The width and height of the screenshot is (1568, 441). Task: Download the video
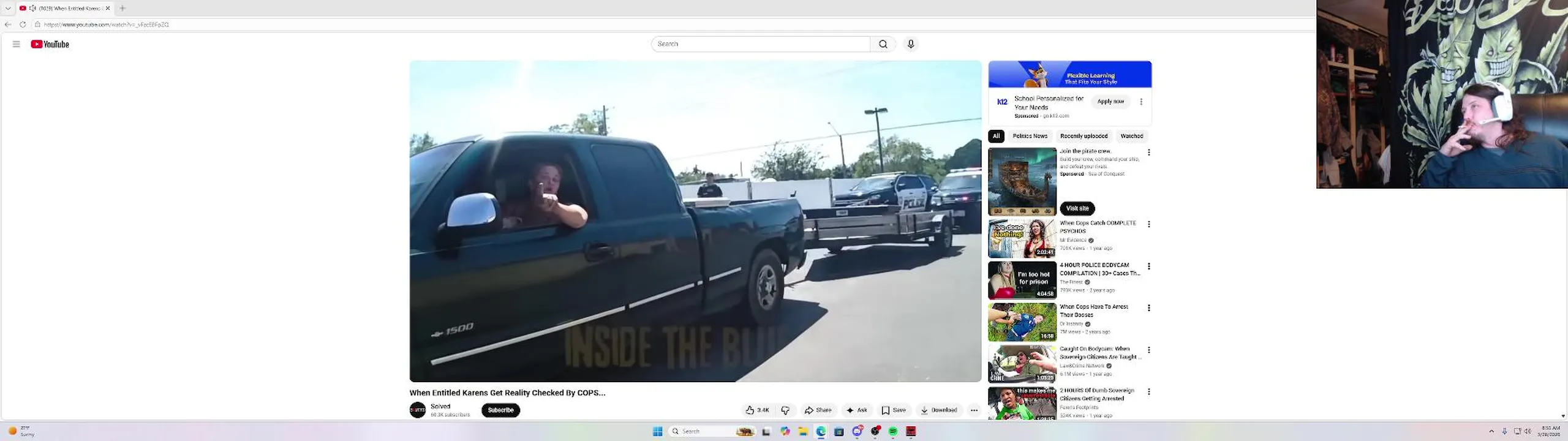939,410
